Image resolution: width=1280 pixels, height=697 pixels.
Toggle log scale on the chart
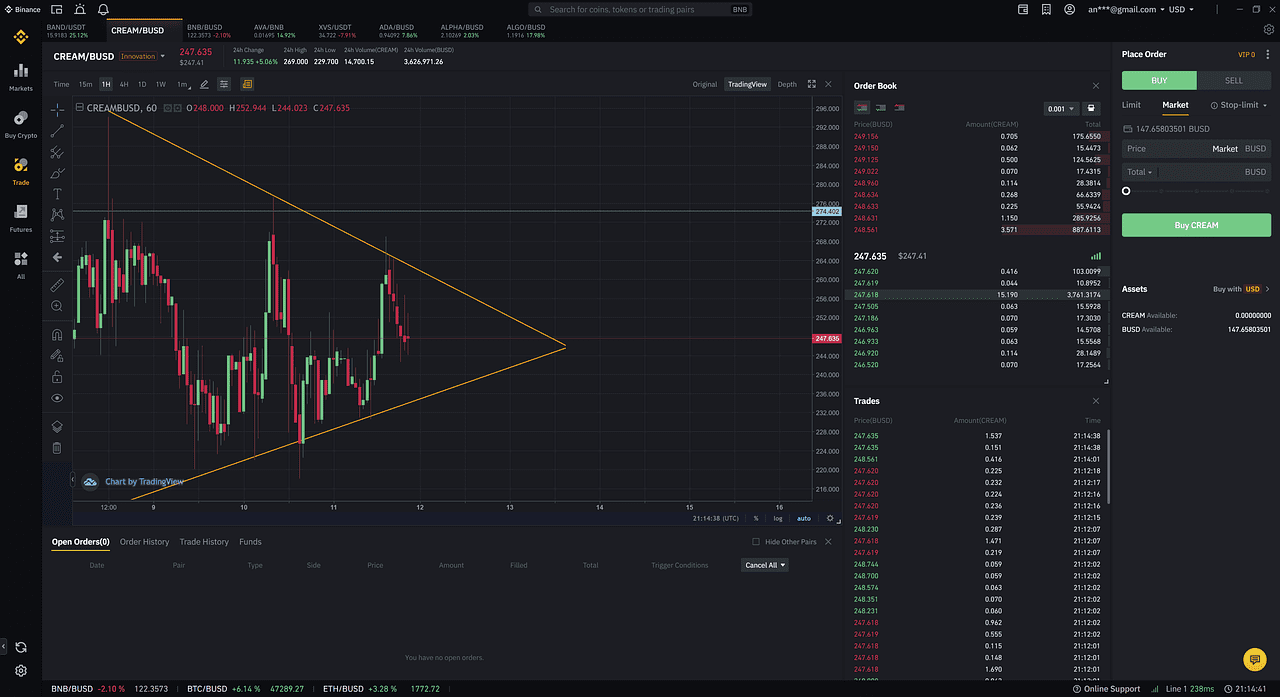779,518
